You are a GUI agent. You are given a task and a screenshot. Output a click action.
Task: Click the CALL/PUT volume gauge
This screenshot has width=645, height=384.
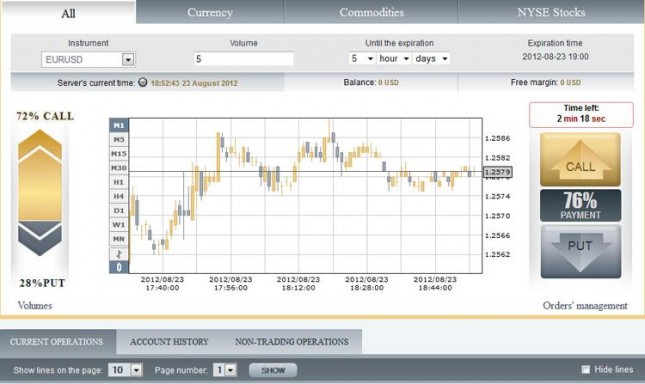40,192
